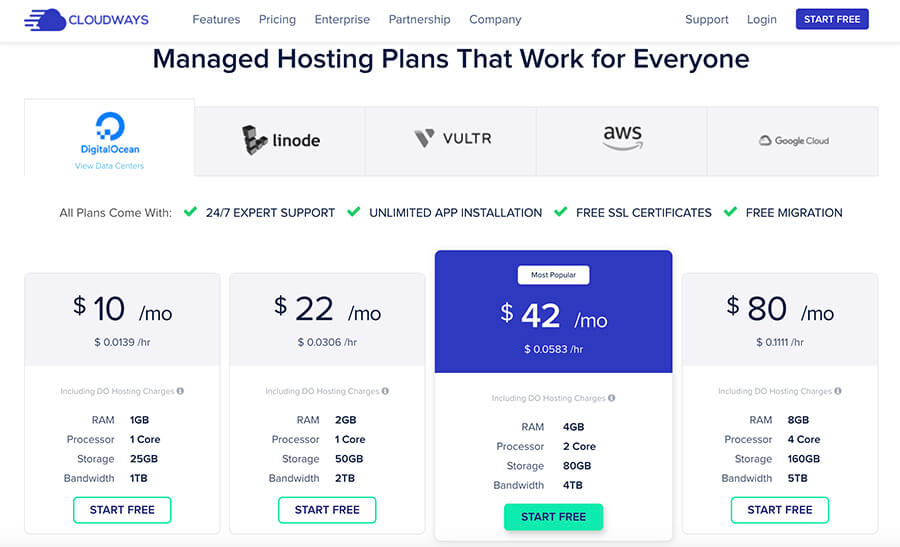Open info icon in $80 plan
This screenshot has width=900, height=547.
pos(838,391)
